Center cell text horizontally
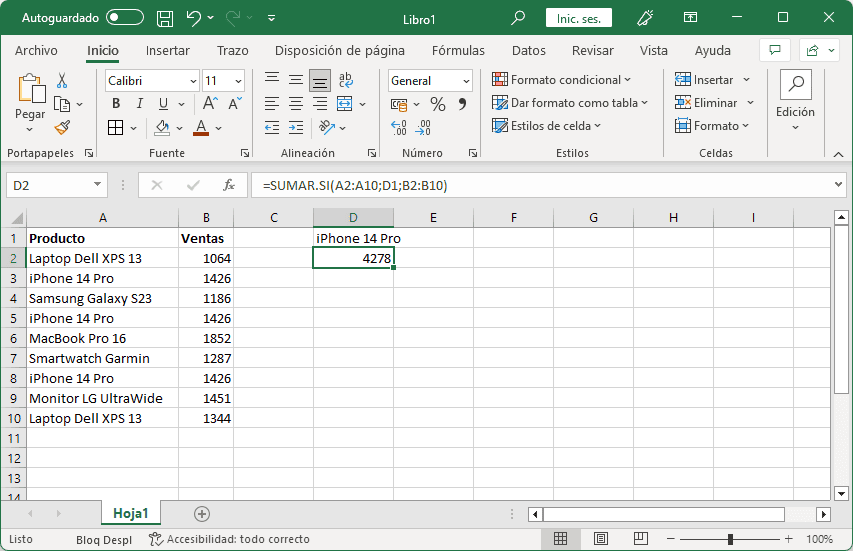This screenshot has width=853, height=551. pyautogui.click(x=296, y=103)
